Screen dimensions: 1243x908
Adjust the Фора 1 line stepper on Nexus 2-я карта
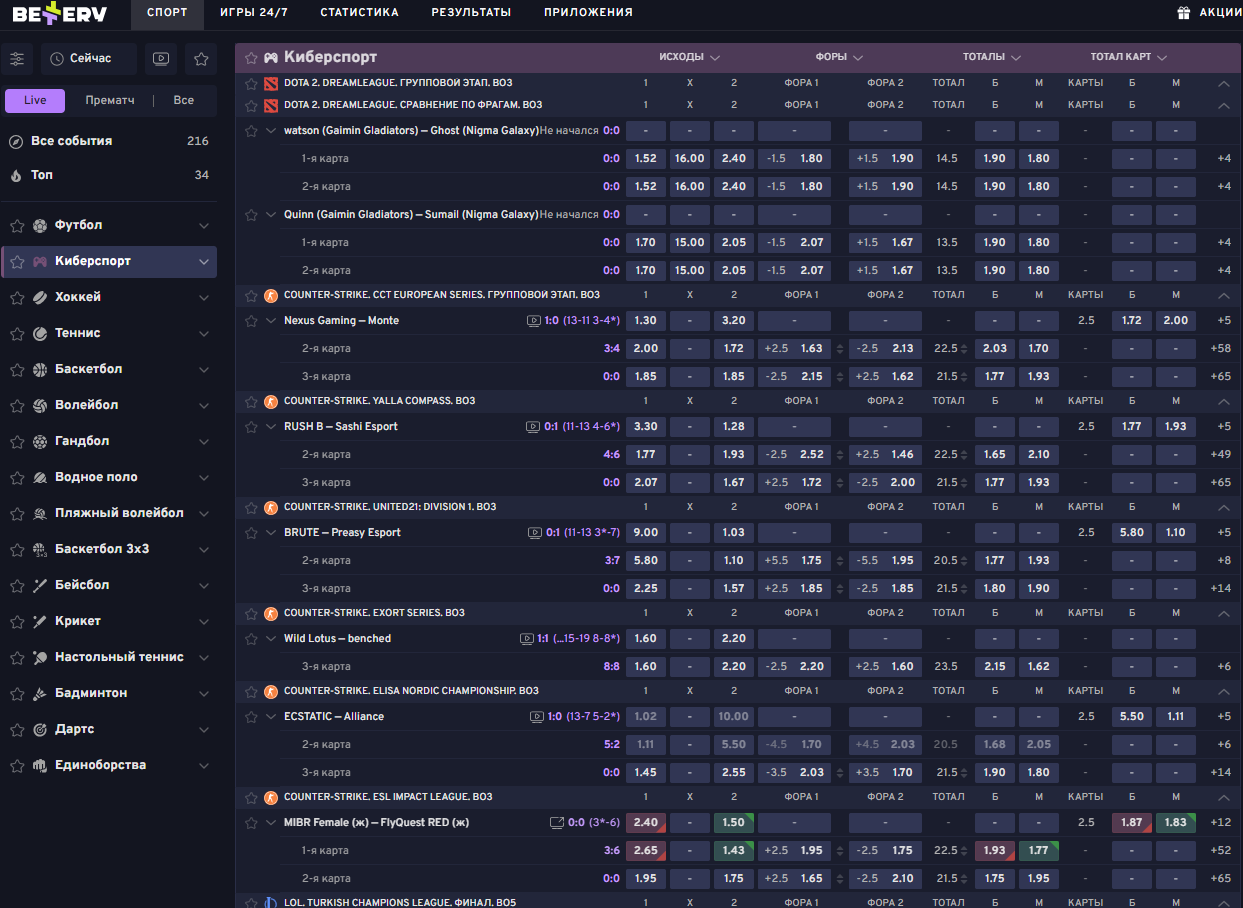tap(840, 348)
